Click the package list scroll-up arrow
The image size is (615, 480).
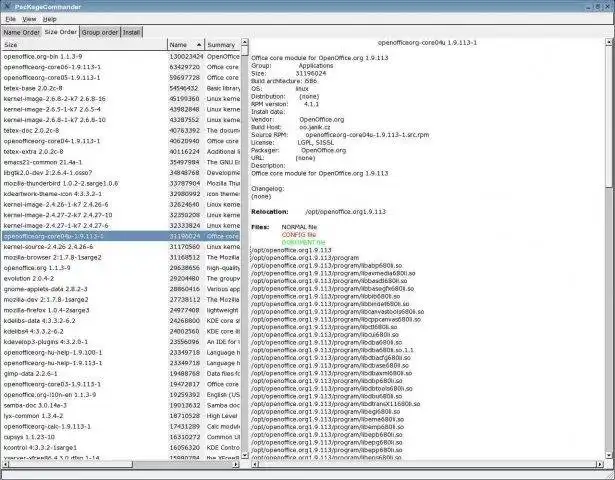245,42
